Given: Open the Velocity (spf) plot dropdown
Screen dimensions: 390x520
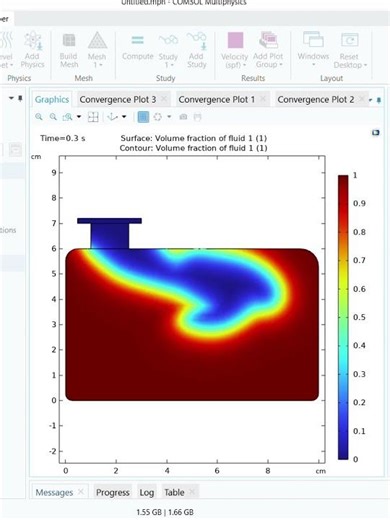Looking at the screenshot, I should click(x=235, y=50).
